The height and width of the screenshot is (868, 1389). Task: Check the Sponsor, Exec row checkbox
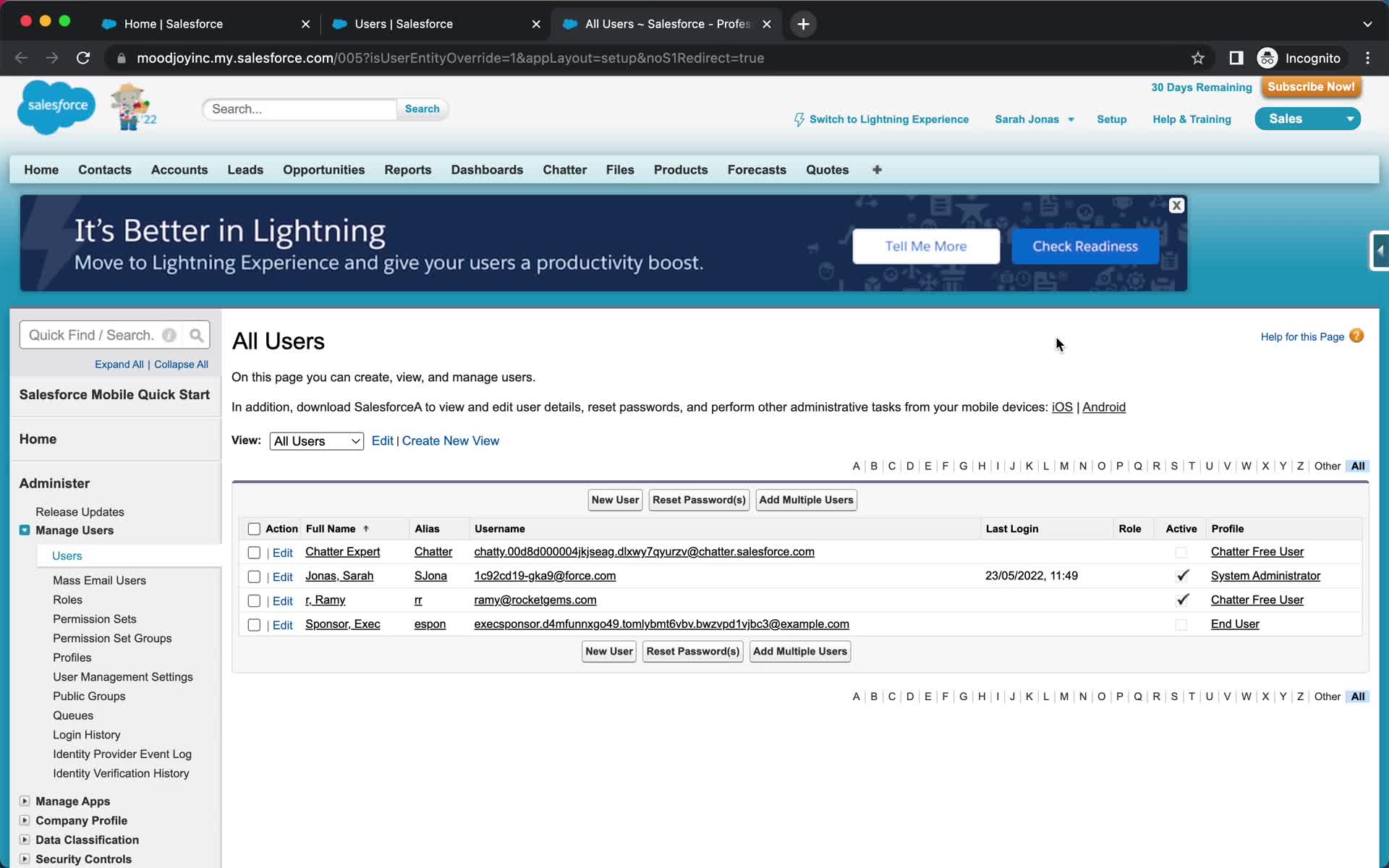pos(254,625)
